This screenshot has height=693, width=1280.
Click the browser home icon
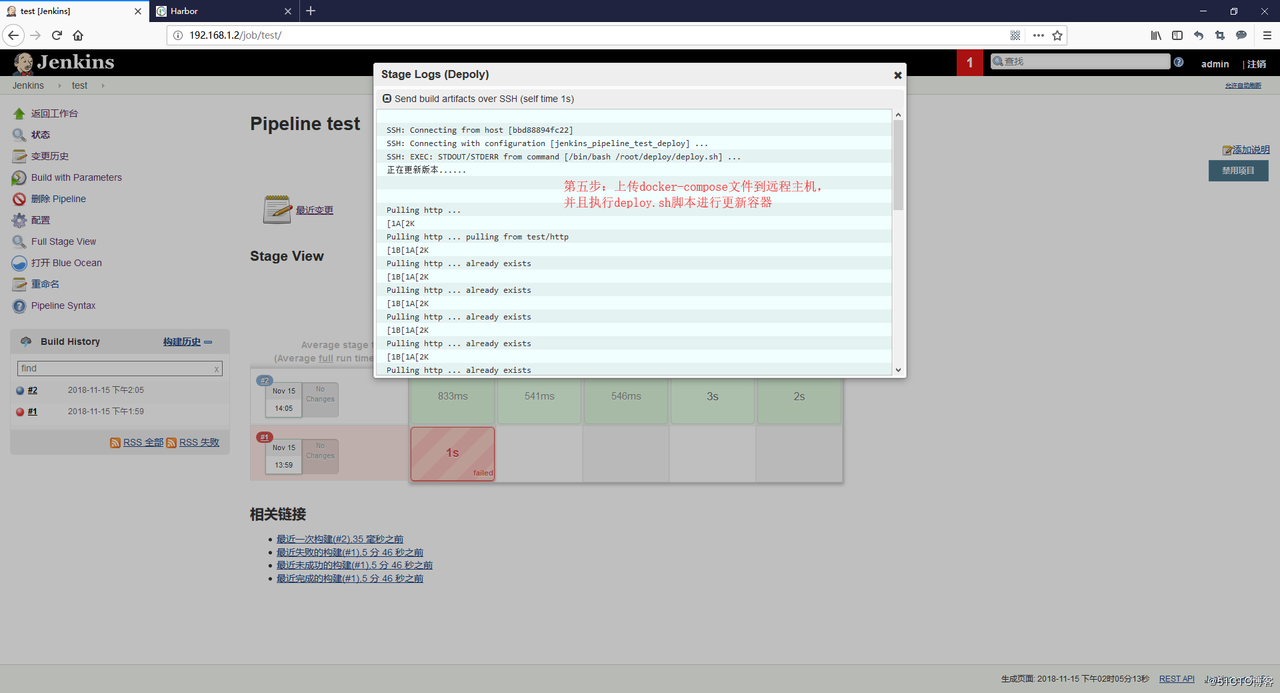[78, 35]
